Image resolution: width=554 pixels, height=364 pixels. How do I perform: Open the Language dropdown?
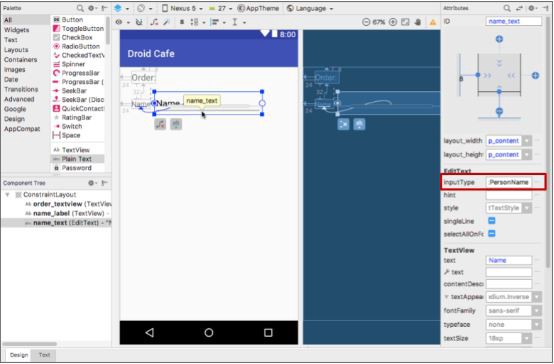pos(310,8)
